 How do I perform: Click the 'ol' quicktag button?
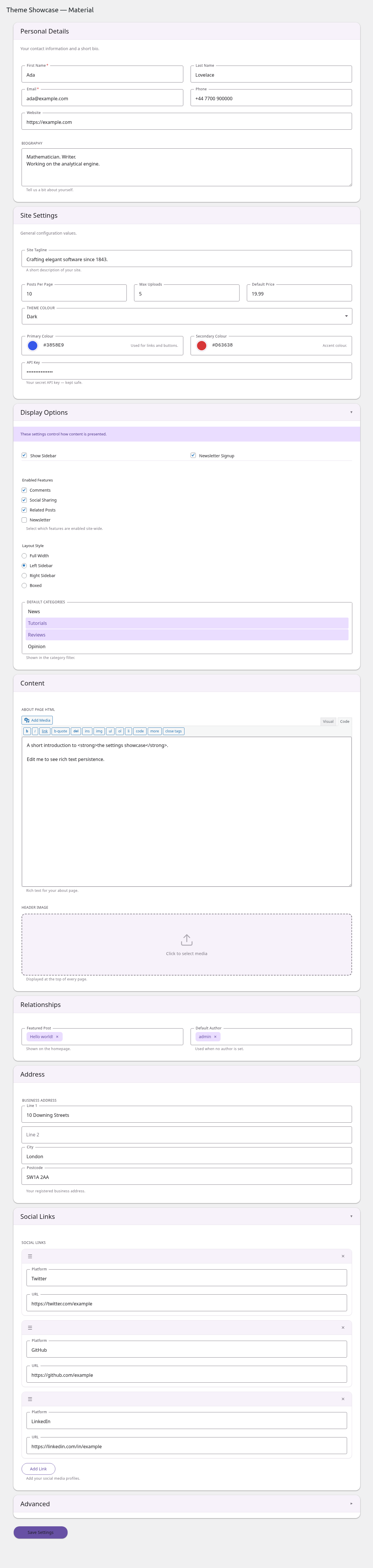(120, 731)
